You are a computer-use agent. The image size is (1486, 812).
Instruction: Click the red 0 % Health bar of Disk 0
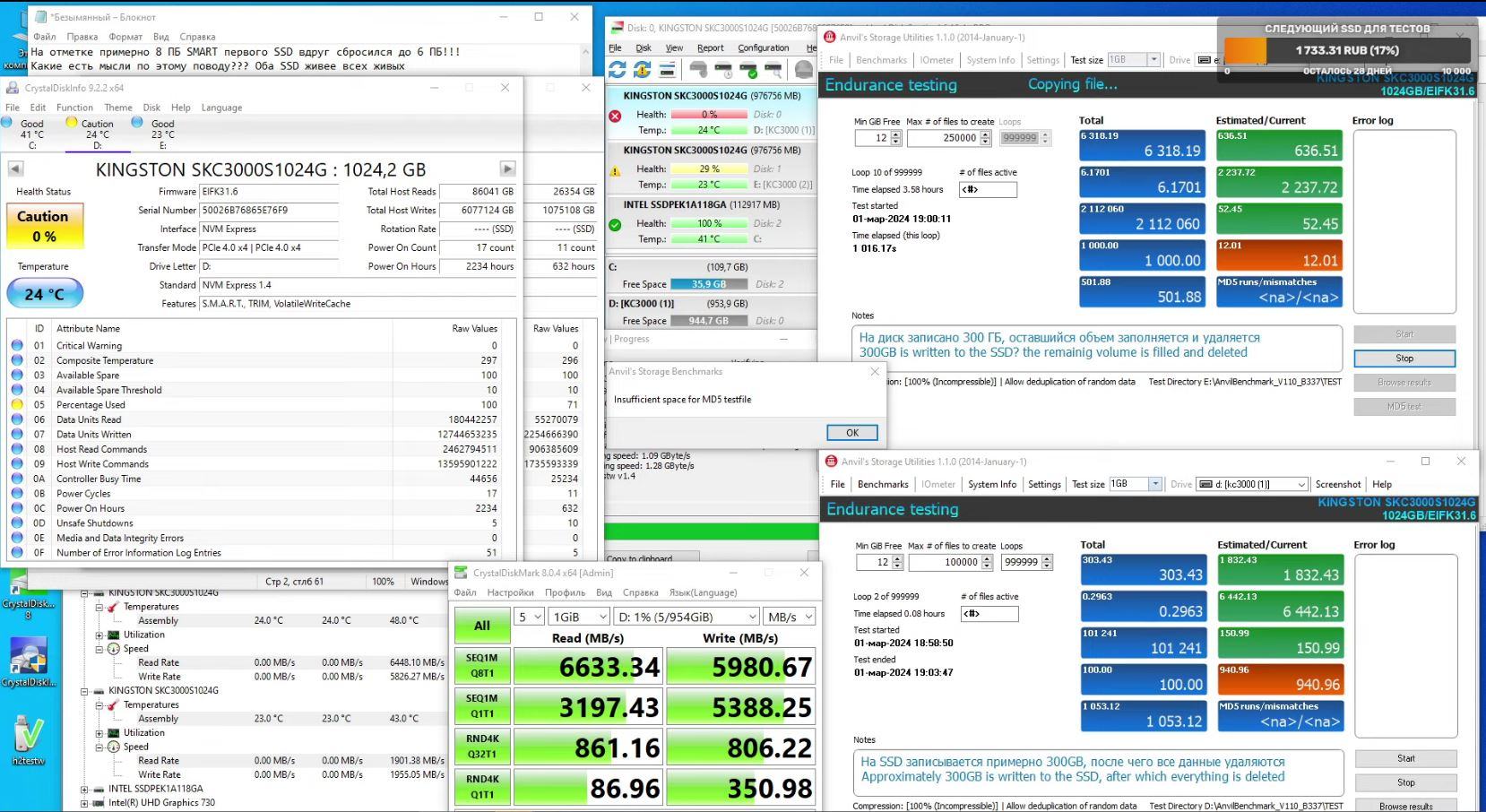point(709,115)
